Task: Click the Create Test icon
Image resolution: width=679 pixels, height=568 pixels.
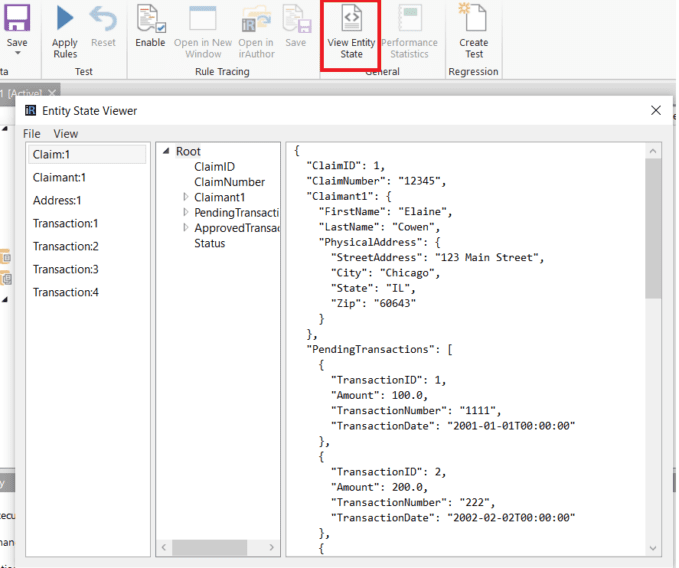Action: [473, 18]
